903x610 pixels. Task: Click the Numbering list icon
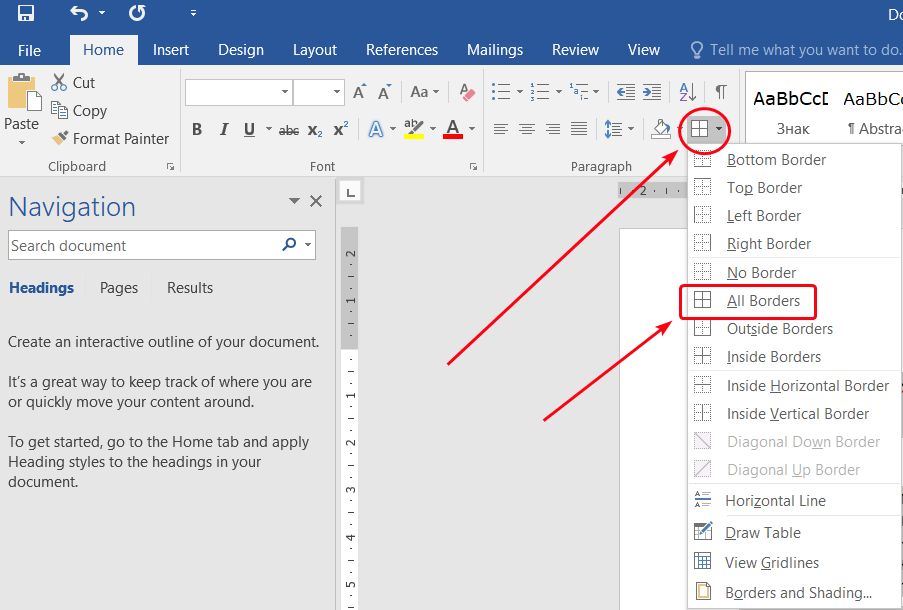click(540, 92)
